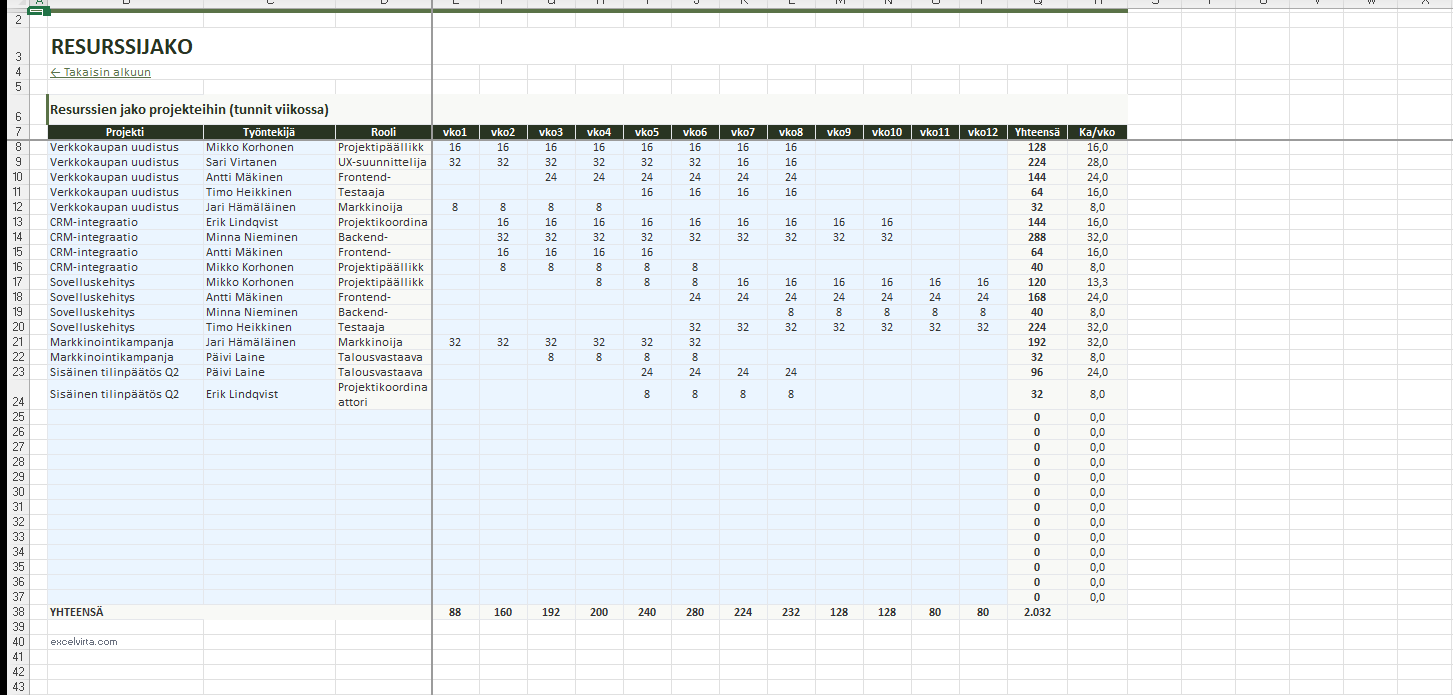Click the vko6 weekly total 280
This screenshot has width=1453, height=695.
(695, 612)
